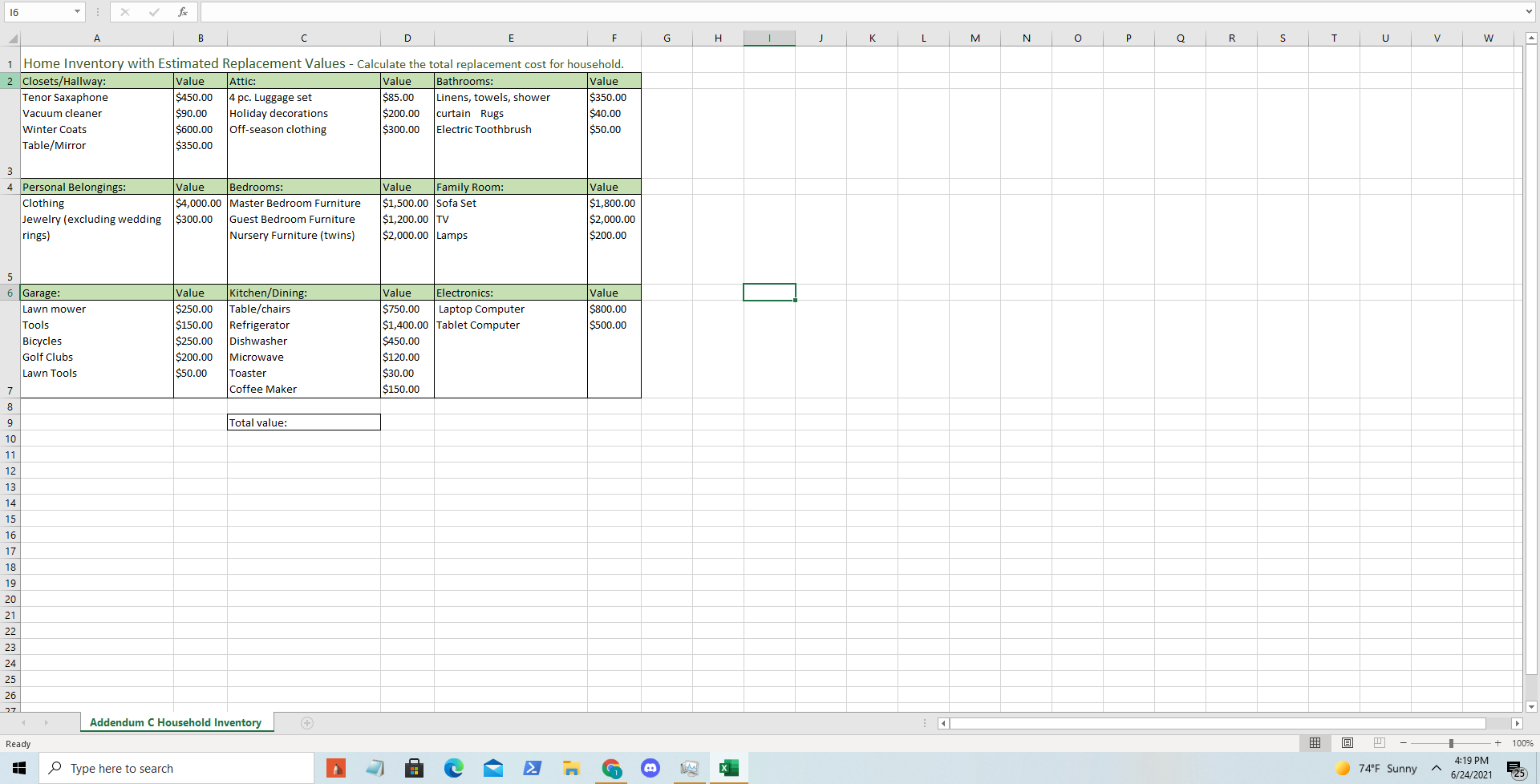This screenshot has height=784, width=1540.
Task: Open the orange pencil app on the taskbar
Action: pos(336,768)
